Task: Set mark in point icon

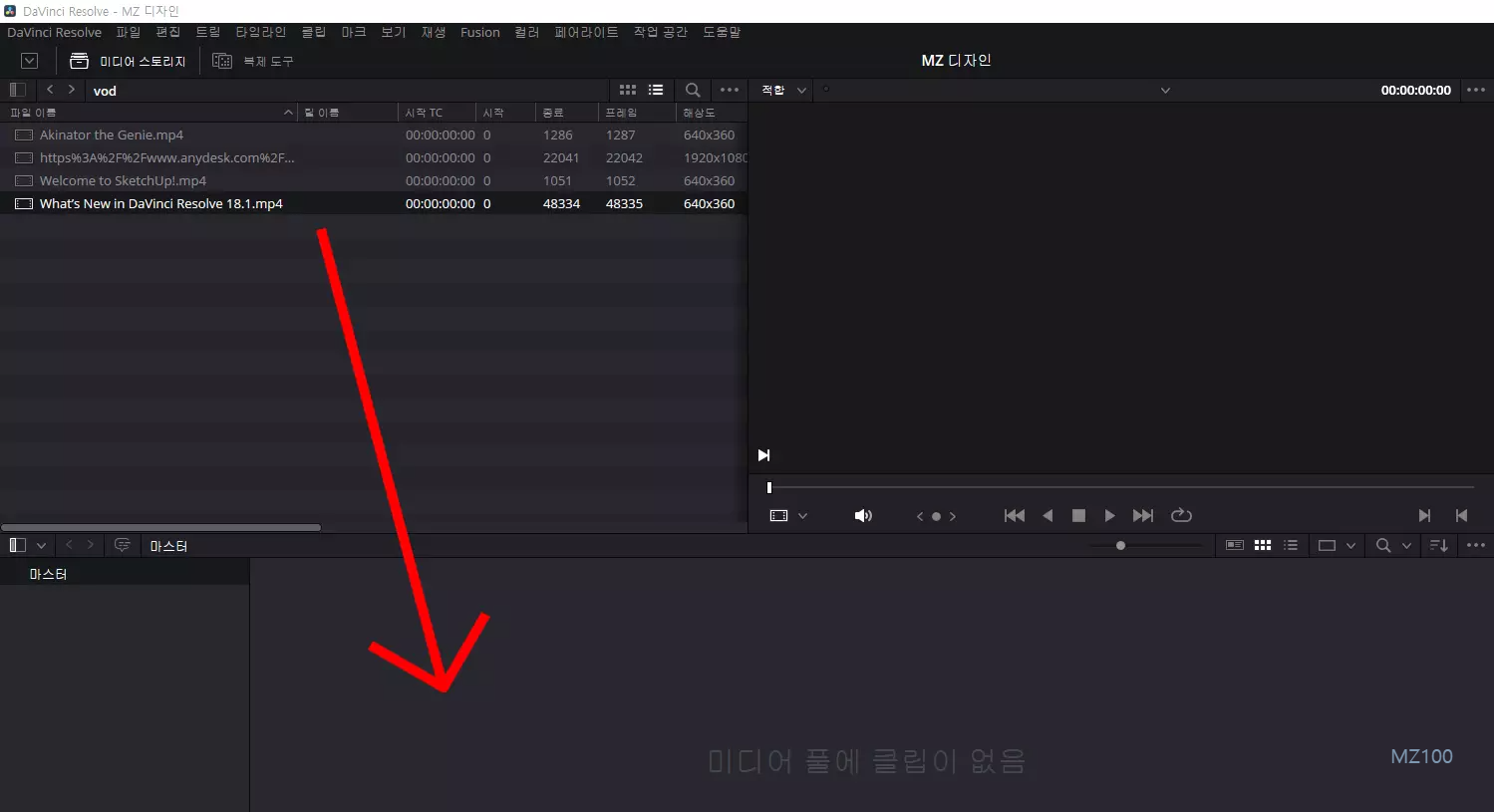Action: click(1425, 515)
